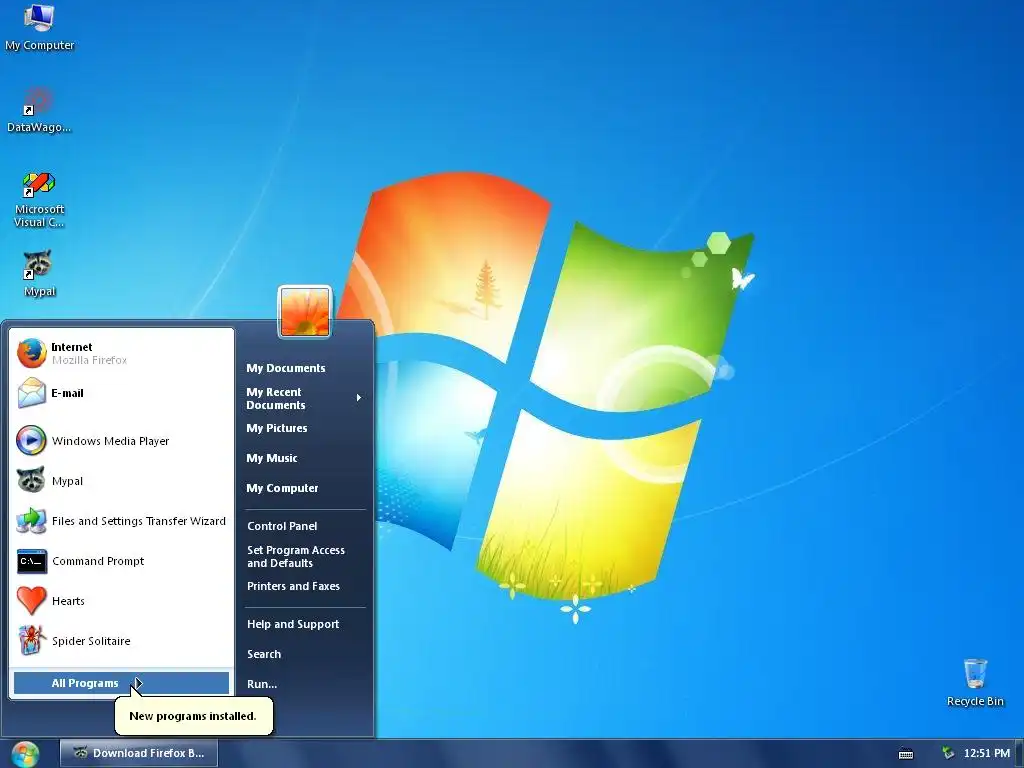Start the Hearts game
This screenshot has height=768, width=1024.
121,601
